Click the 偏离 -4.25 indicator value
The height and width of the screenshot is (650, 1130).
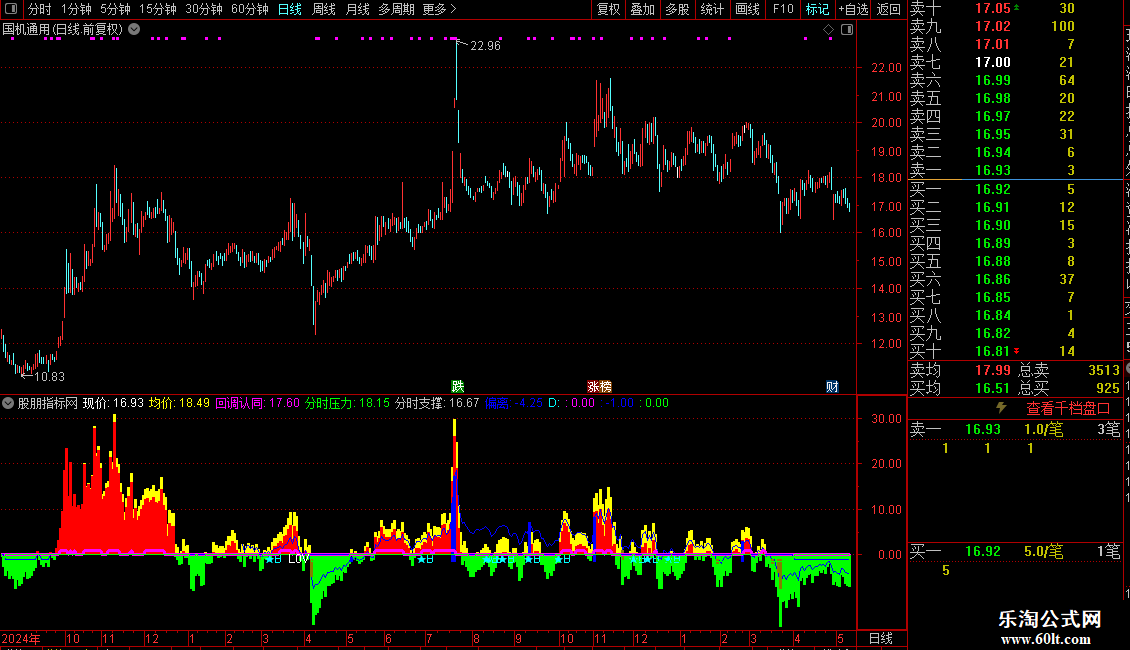pos(514,403)
